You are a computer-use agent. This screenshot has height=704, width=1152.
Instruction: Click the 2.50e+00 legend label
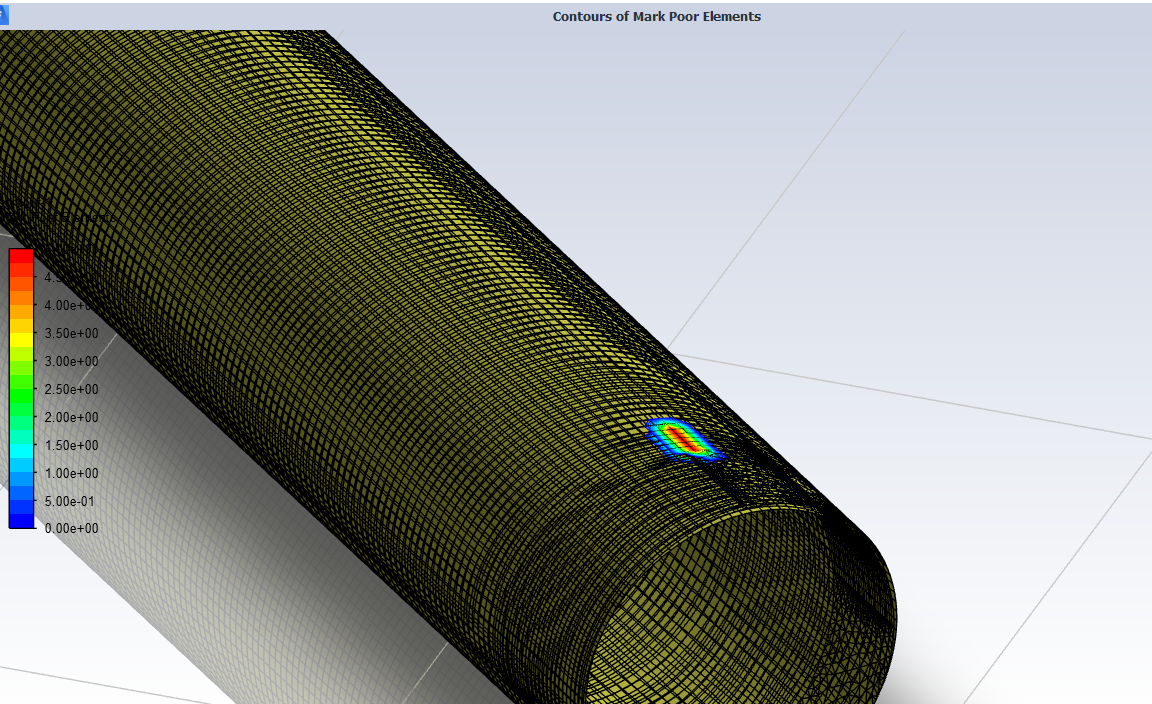coord(71,389)
